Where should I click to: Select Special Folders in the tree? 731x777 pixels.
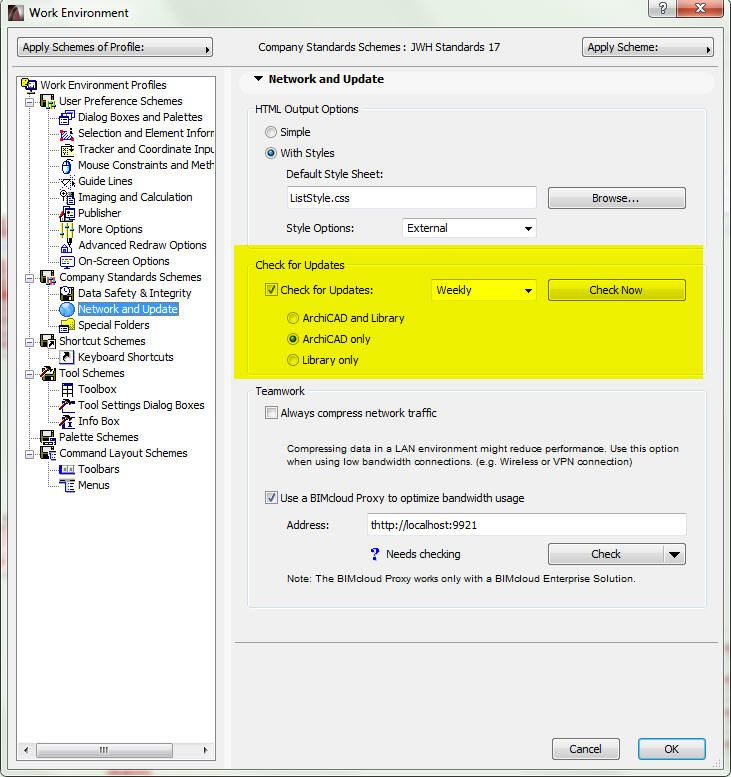point(113,325)
